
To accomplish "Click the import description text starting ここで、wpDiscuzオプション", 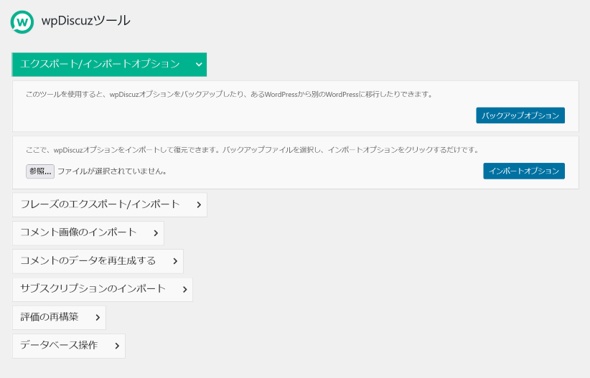I will click(252, 150).
